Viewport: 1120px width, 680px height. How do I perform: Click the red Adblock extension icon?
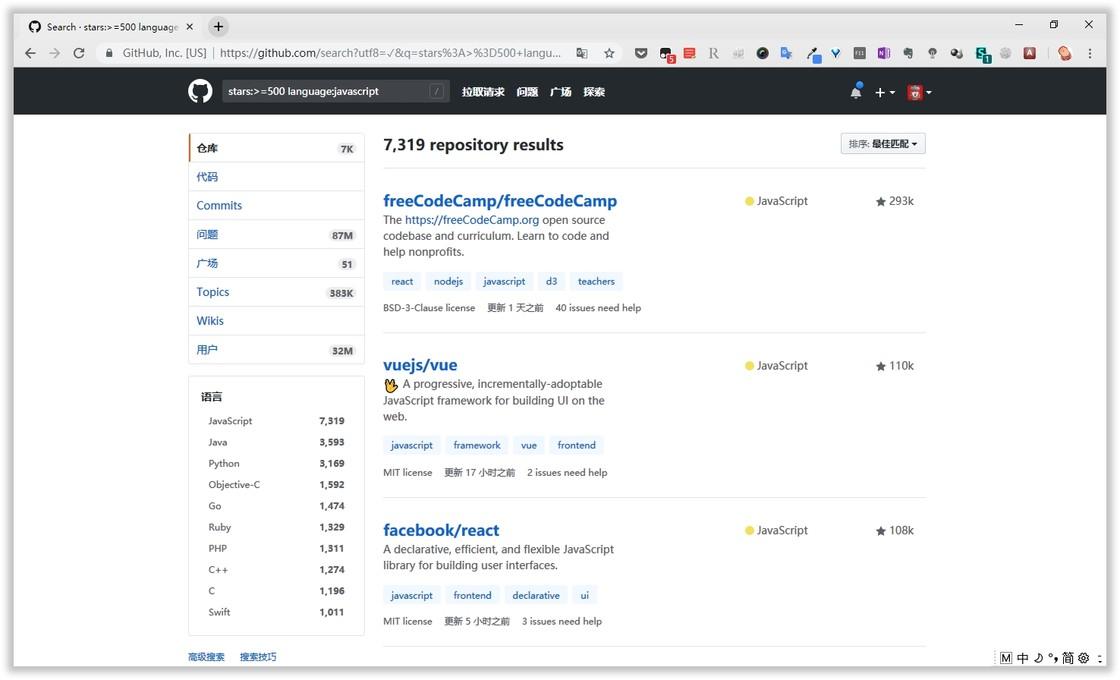1029,53
